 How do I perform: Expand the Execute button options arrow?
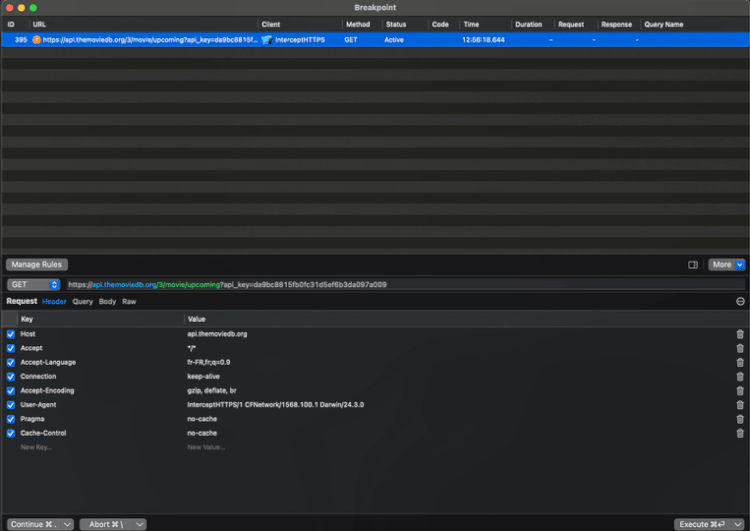tap(739, 524)
